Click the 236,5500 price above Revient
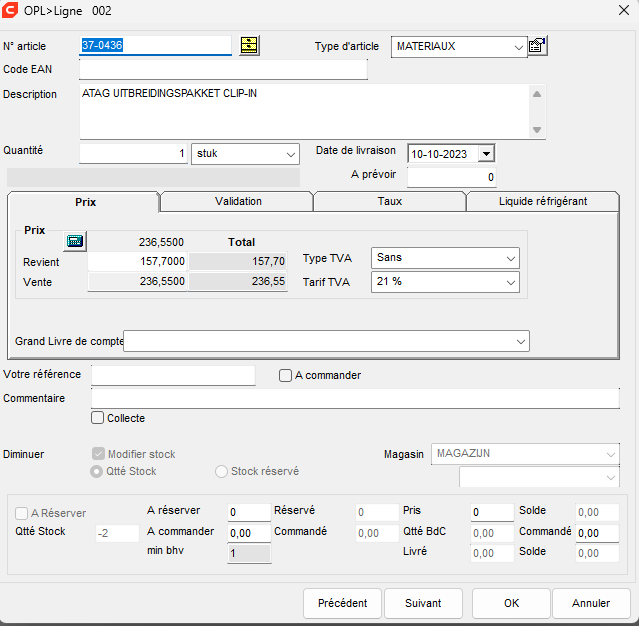This screenshot has width=639, height=626. tap(161, 242)
